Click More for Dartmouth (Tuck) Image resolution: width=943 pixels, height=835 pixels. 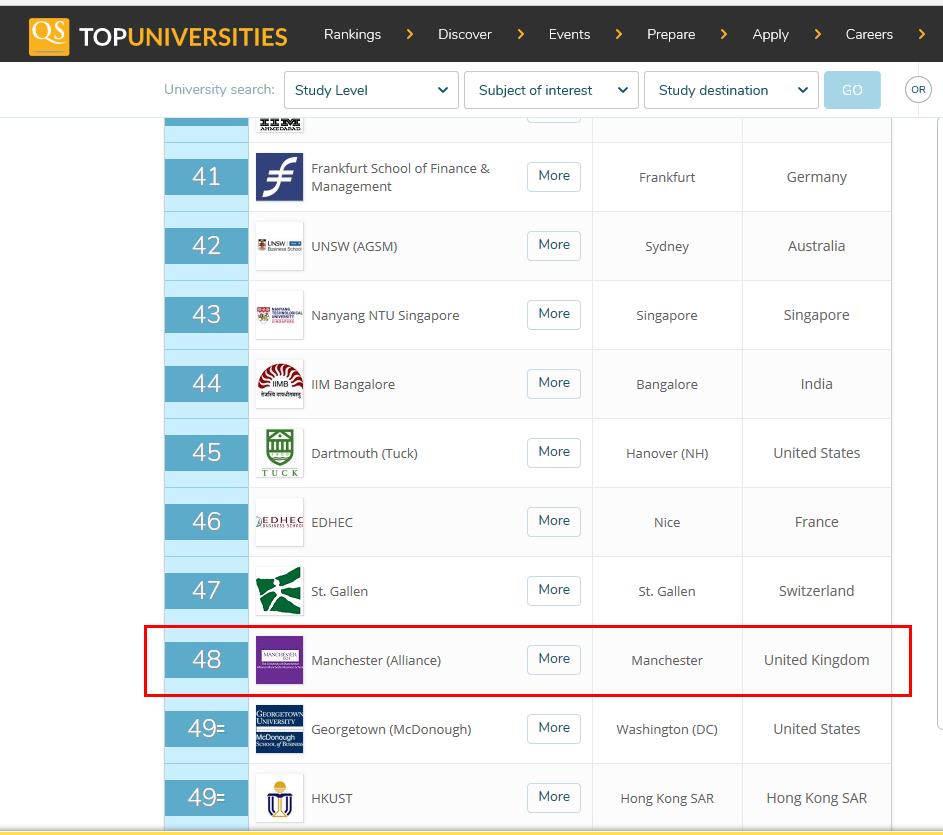click(x=554, y=452)
